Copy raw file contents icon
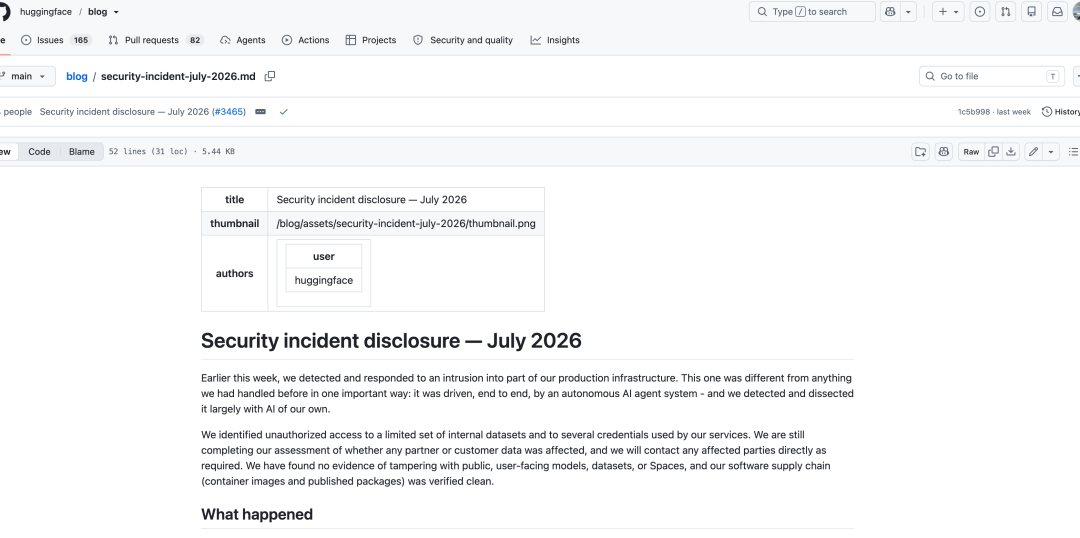1080x538 pixels. (x=993, y=152)
